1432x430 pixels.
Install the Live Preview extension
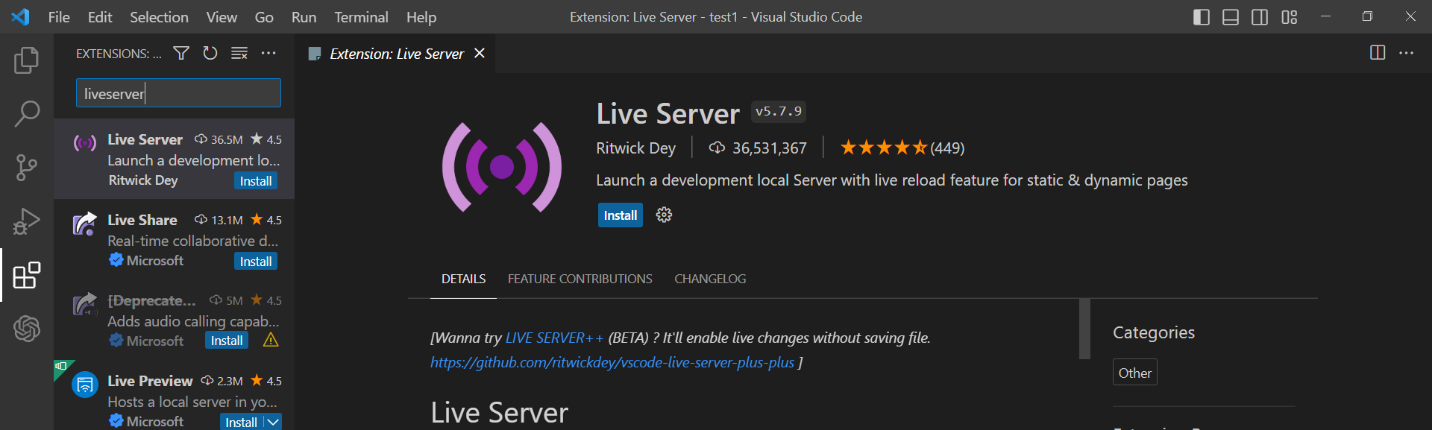coord(241,422)
